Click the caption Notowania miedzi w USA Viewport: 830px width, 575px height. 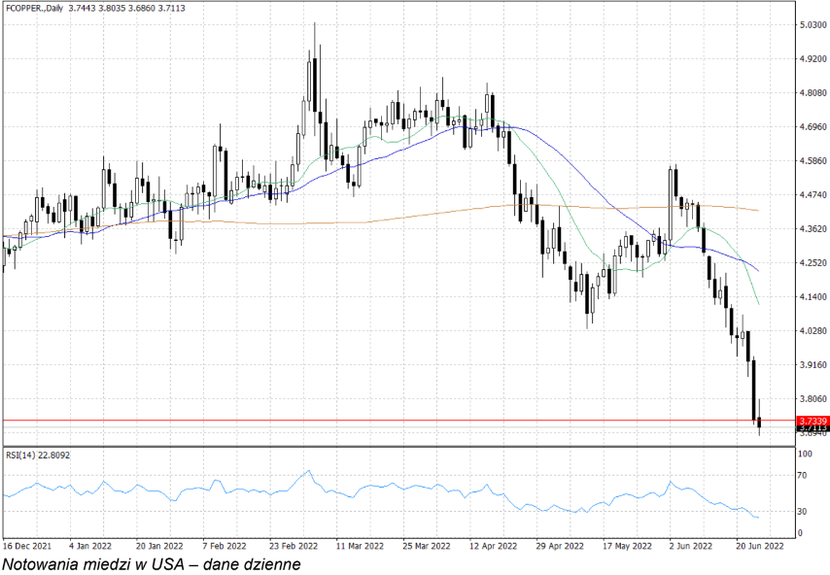click(150, 565)
